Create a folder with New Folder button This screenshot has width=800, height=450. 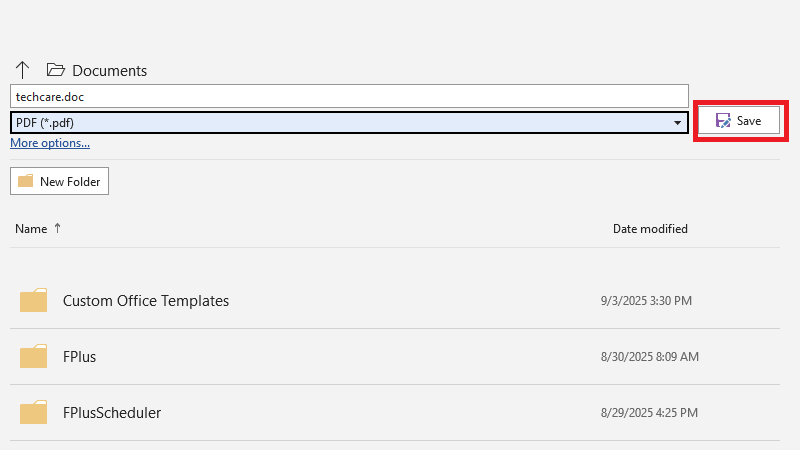click(x=59, y=181)
